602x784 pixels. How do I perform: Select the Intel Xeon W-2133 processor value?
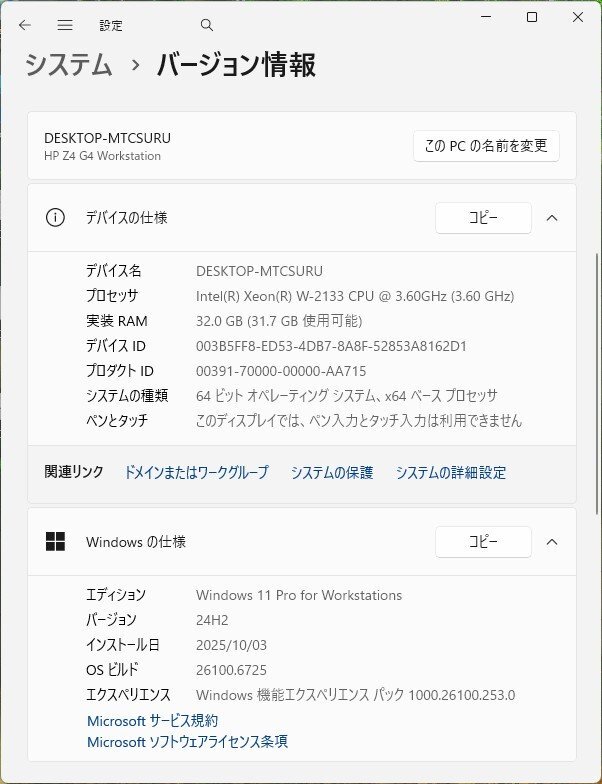click(x=355, y=296)
